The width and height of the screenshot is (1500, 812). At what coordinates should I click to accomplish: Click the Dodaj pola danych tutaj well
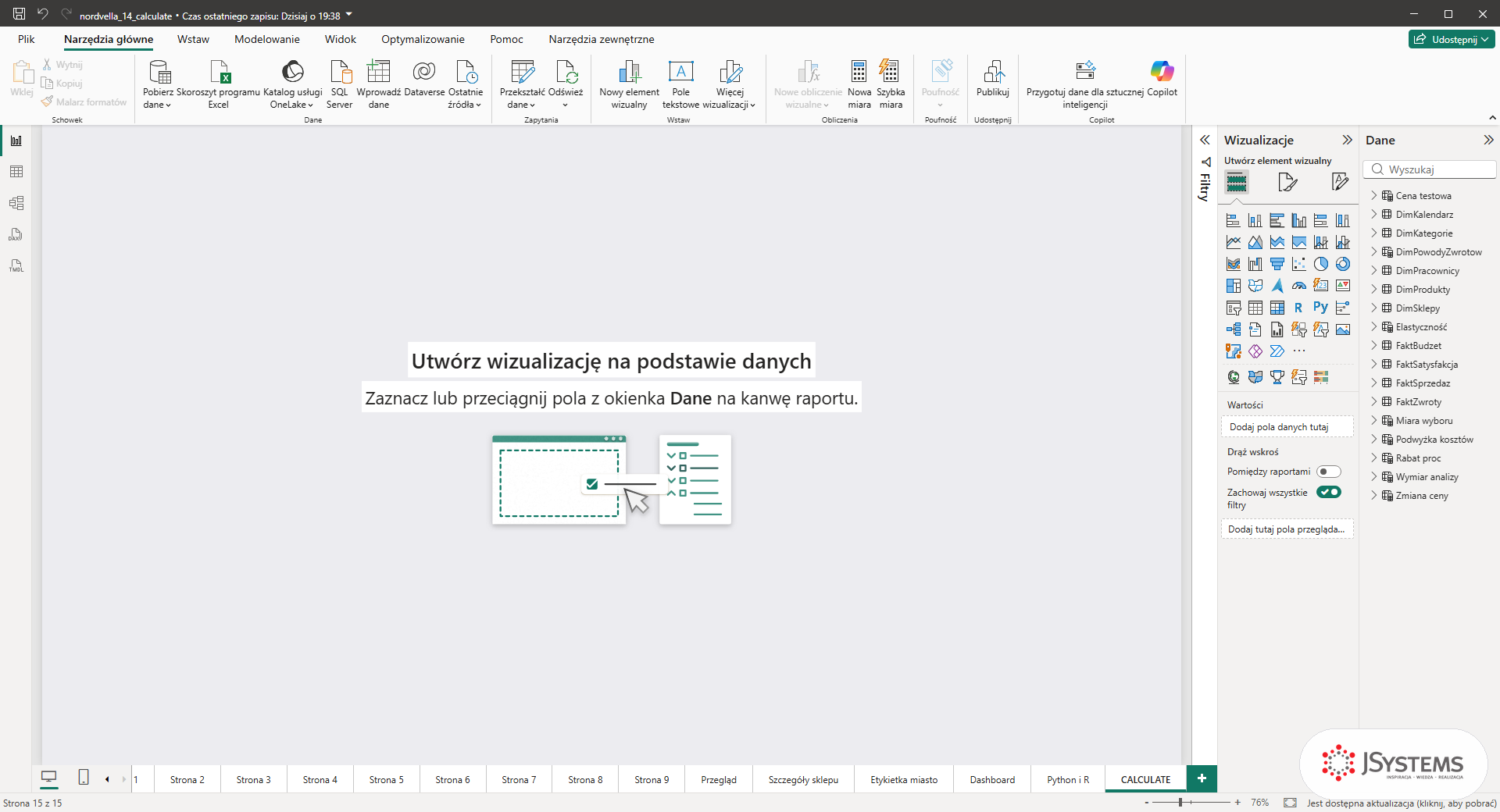[x=1287, y=427]
